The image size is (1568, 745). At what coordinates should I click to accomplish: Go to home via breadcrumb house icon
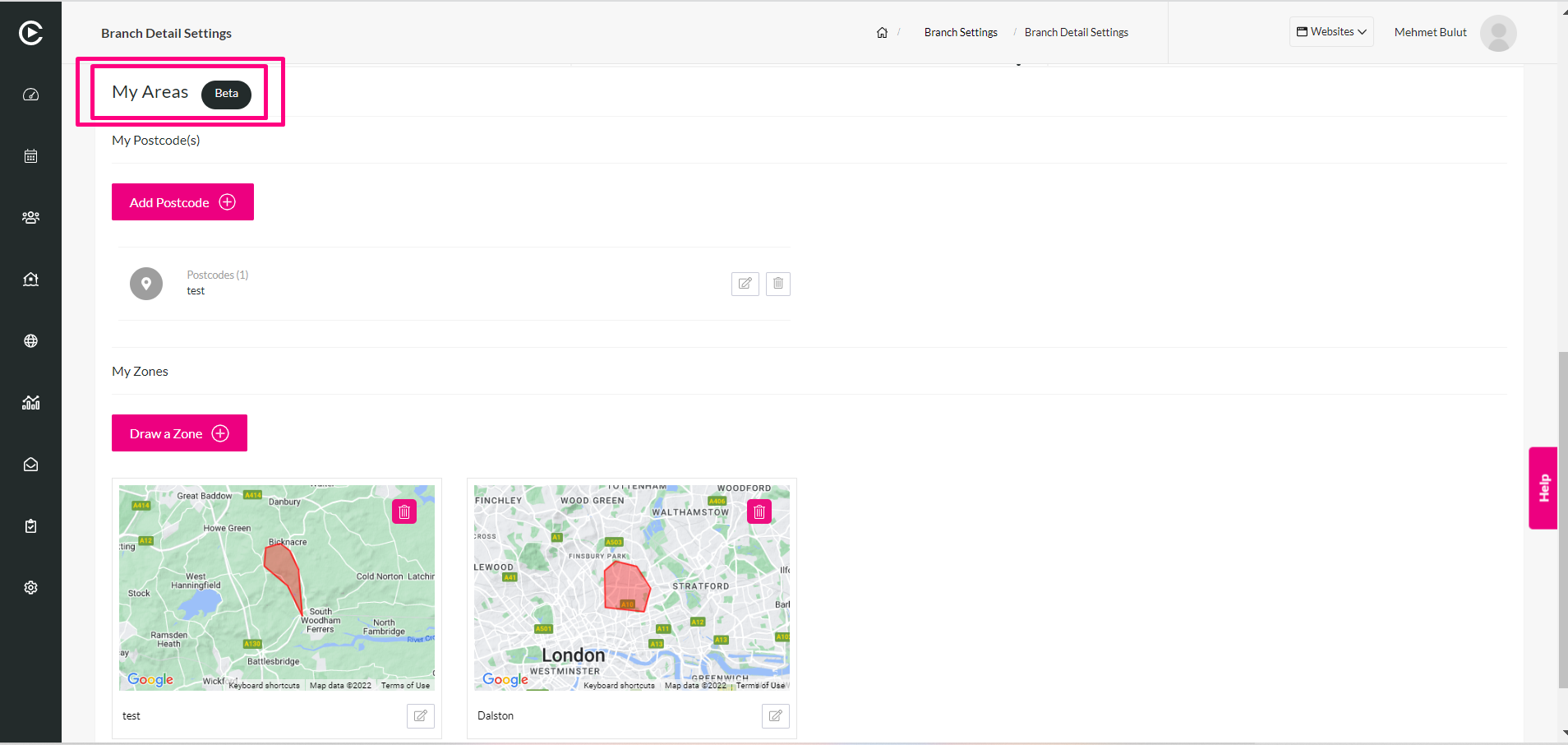click(882, 33)
